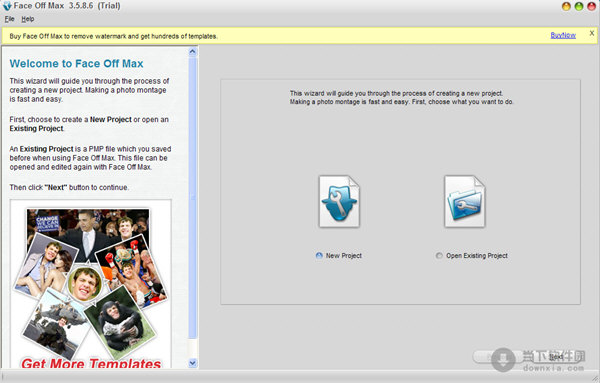Click the Welcome to Face Off Max heading
600x383 pixels.
tap(77, 64)
